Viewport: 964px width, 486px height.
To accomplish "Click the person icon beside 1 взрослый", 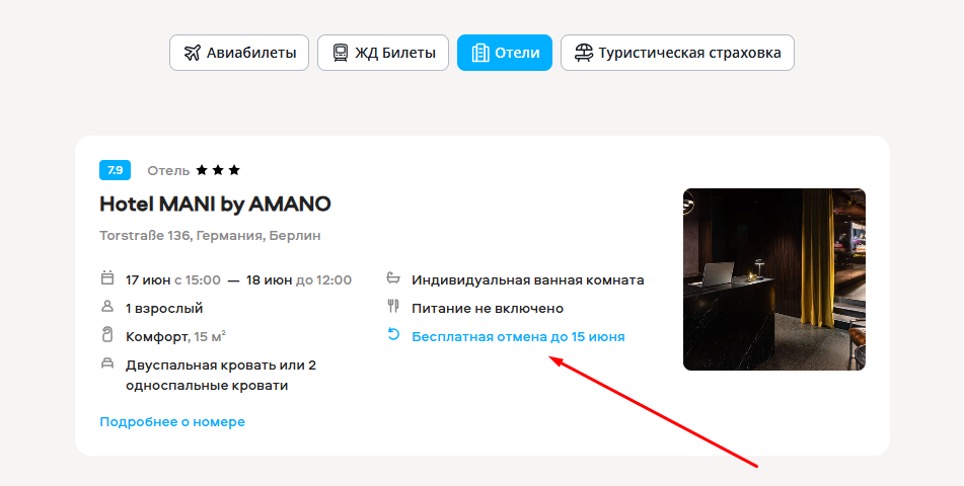I will [x=108, y=306].
